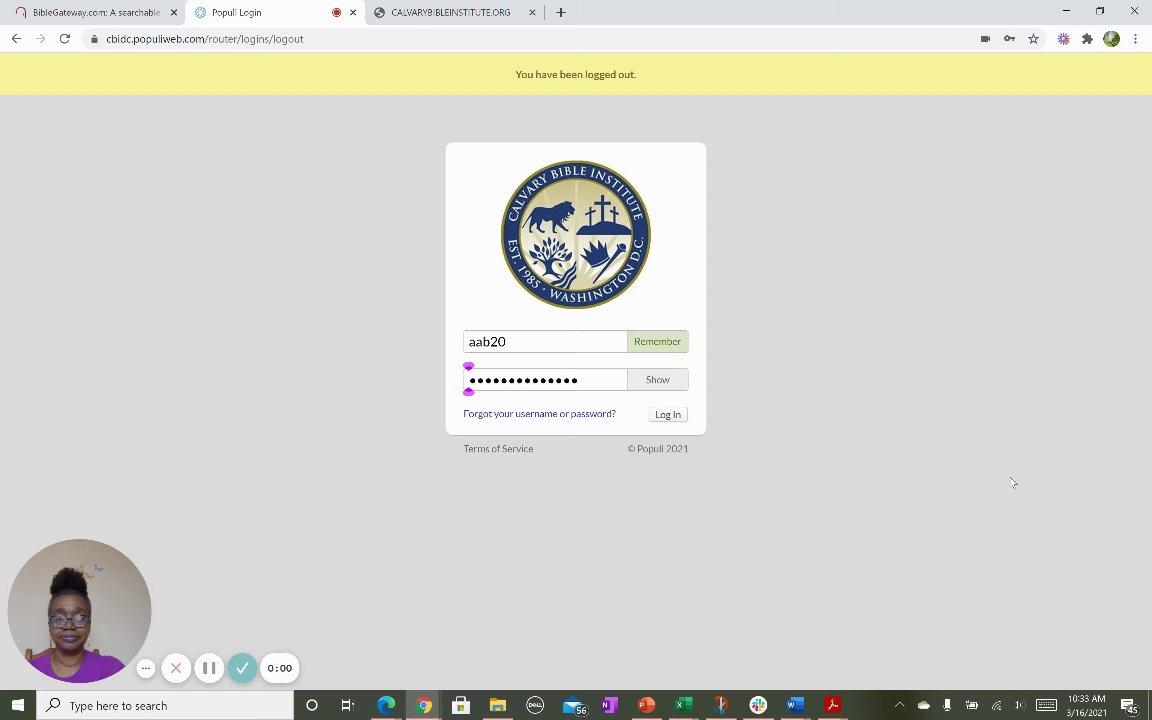This screenshot has height=720, width=1152.
Task: Open Forgot your username or password link
Action: tap(539, 414)
